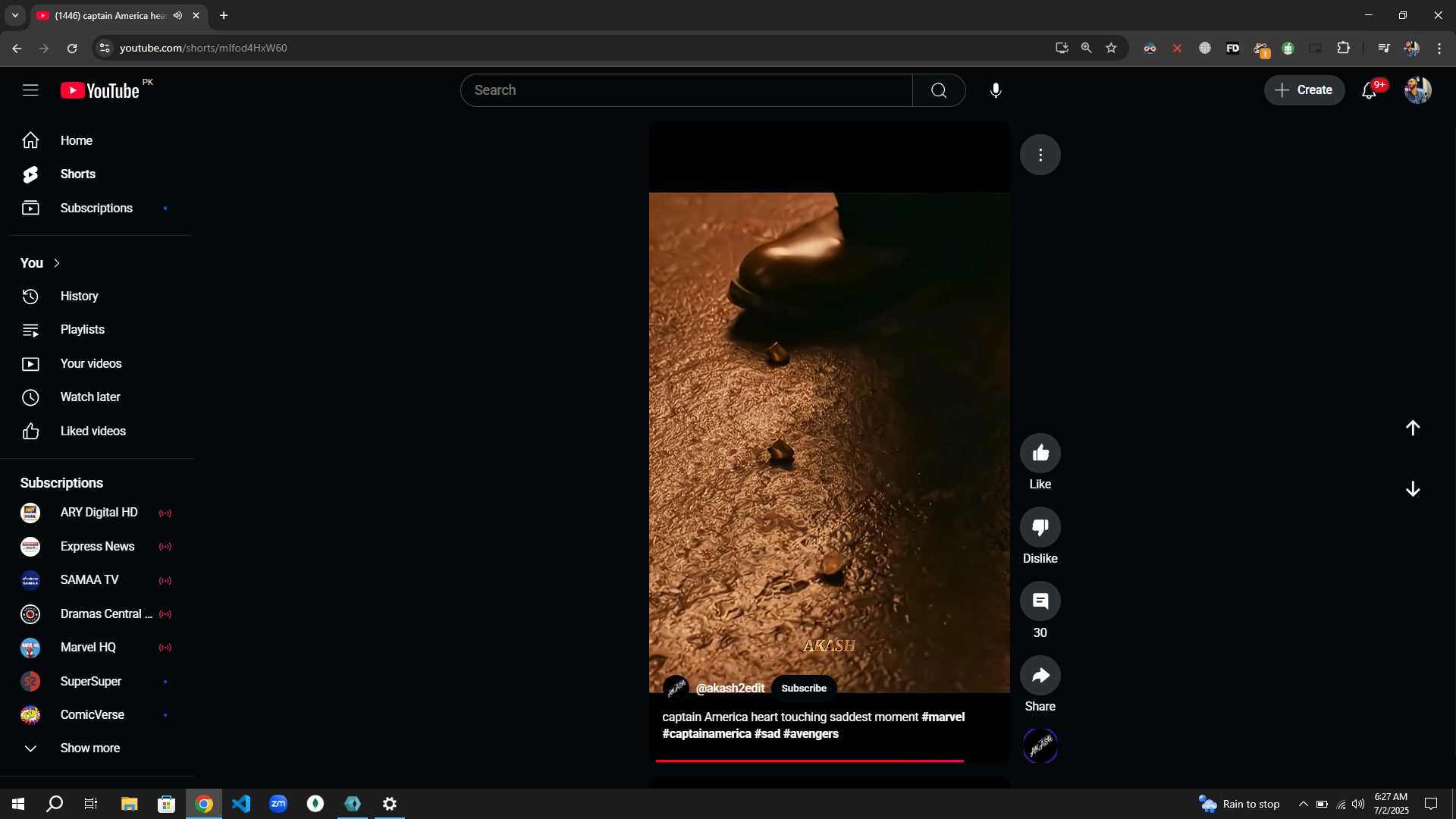Open Your videos in sidebar

(x=96, y=364)
